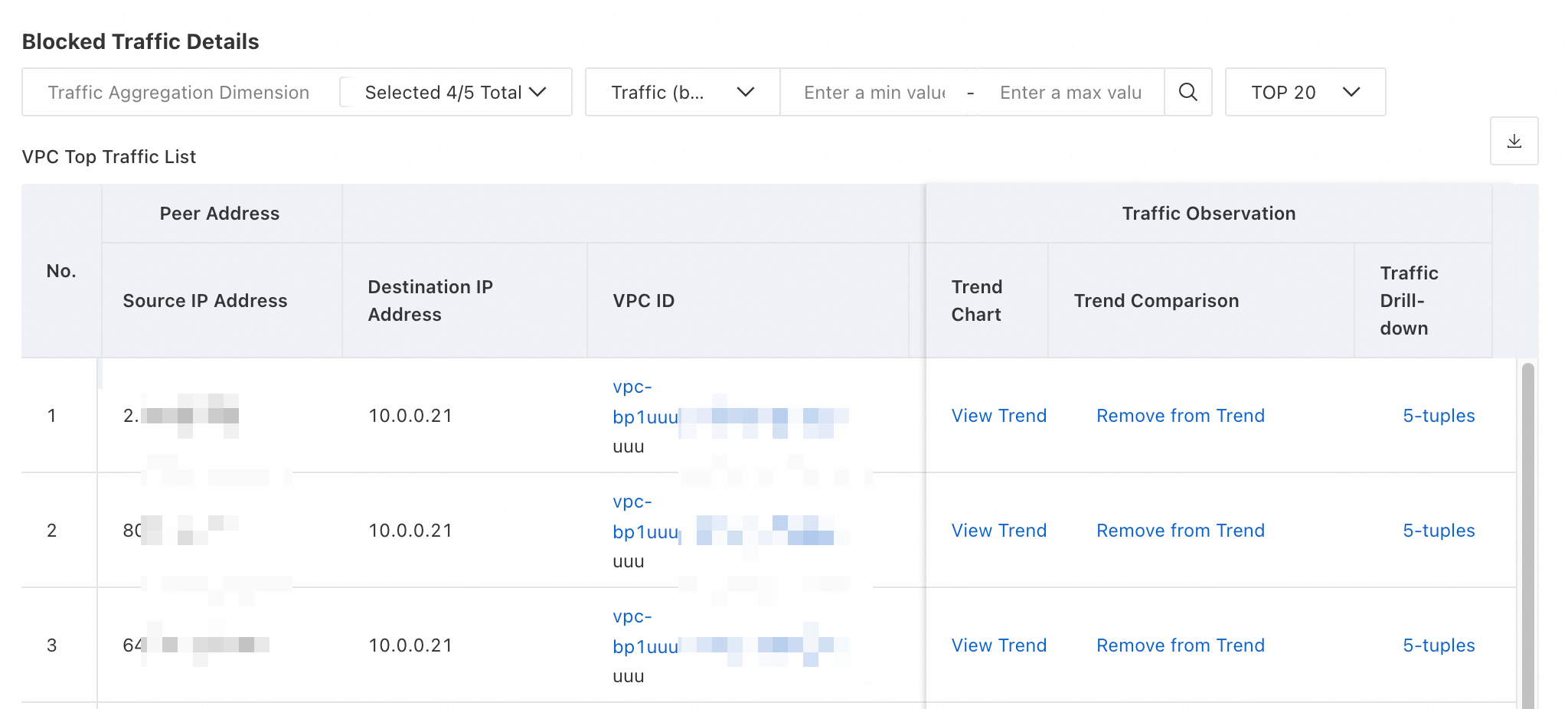1568x709 pixels.
Task: View Trend for row 2
Action: click(x=998, y=531)
